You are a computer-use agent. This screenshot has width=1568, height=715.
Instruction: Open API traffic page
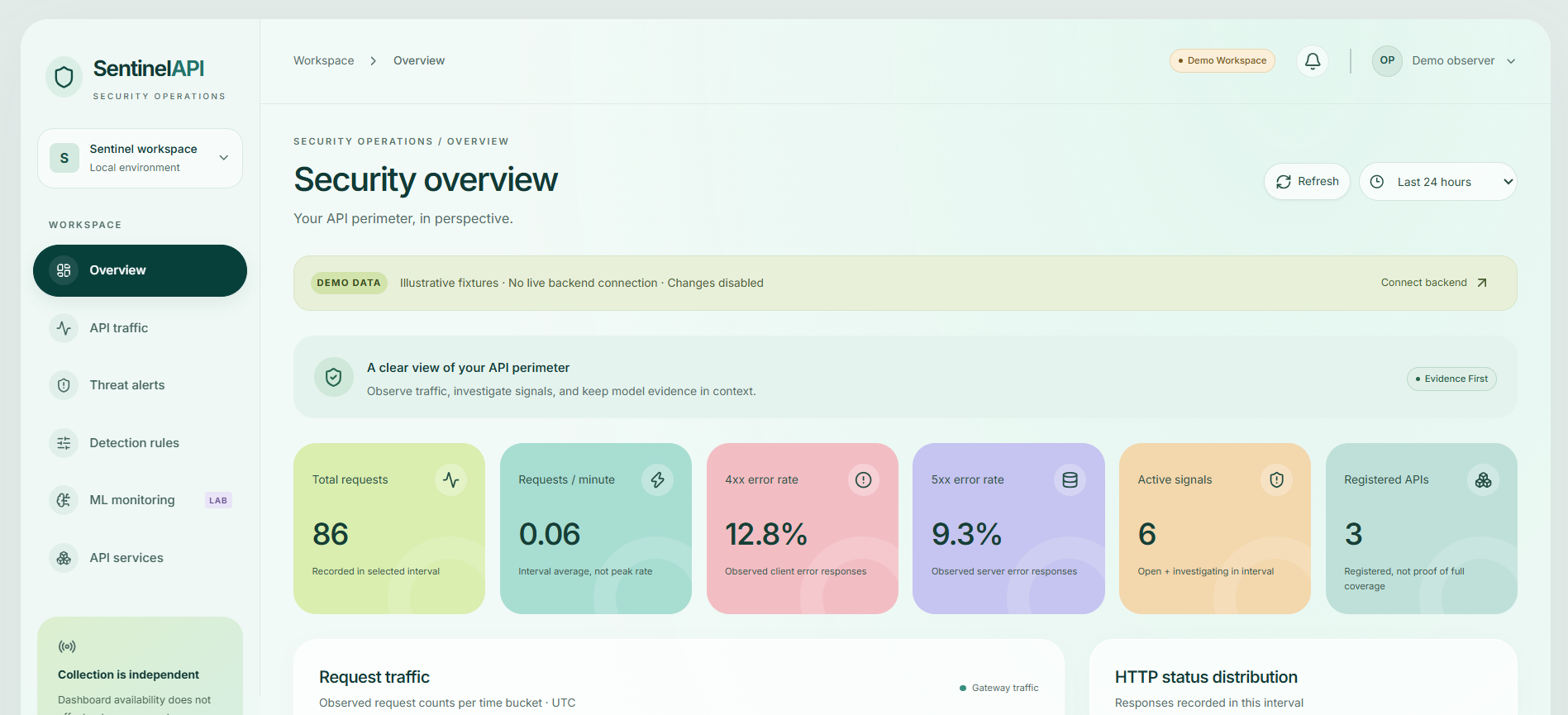[x=140, y=328]
